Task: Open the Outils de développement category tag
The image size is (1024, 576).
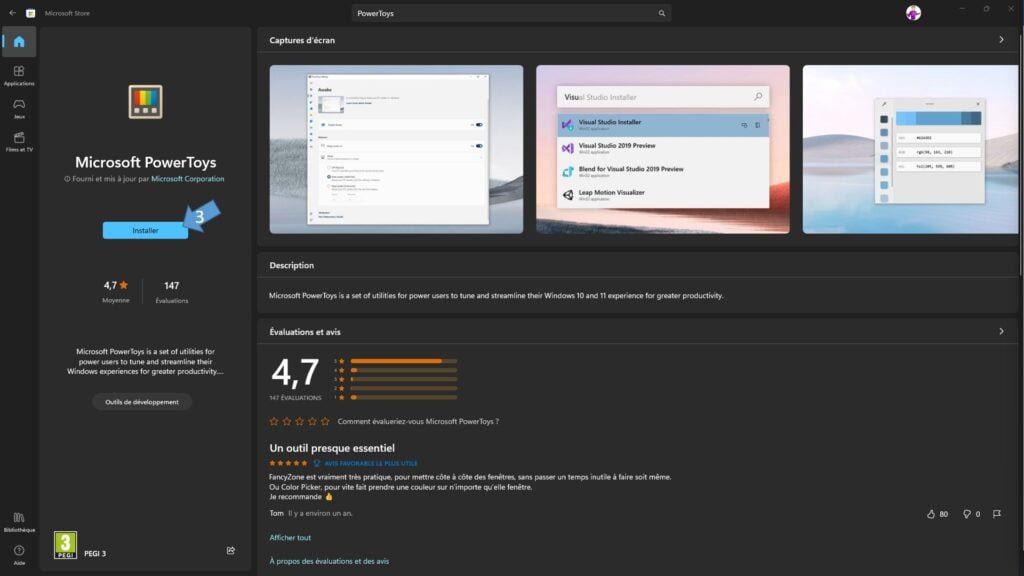Action: [x=142, y=402]
